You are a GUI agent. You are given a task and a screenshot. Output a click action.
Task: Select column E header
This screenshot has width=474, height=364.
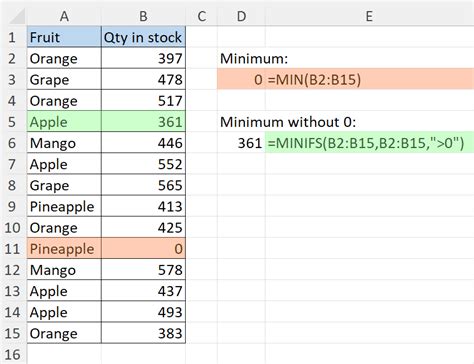(369, 16)
